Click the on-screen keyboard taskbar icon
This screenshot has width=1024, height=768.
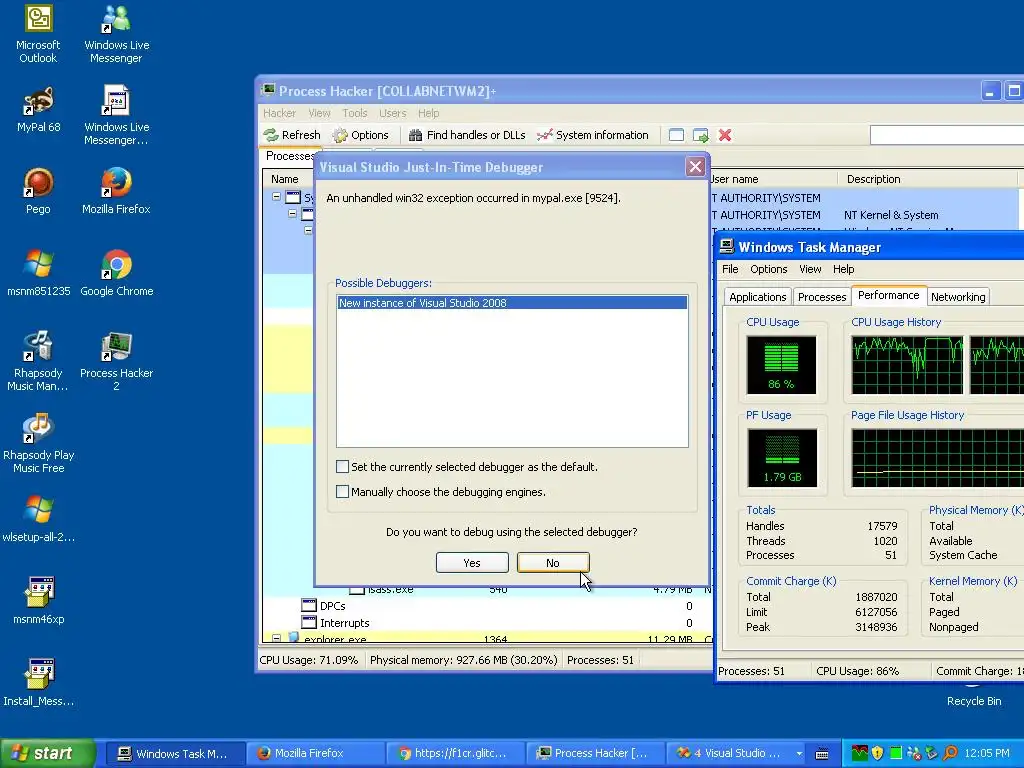tap(822, 754)
